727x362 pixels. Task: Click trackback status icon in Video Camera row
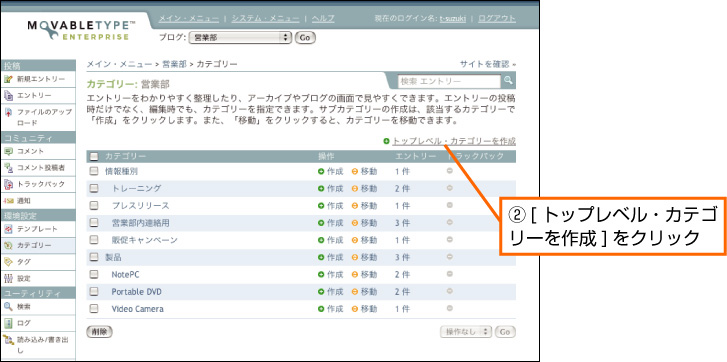tap(449, 308)
